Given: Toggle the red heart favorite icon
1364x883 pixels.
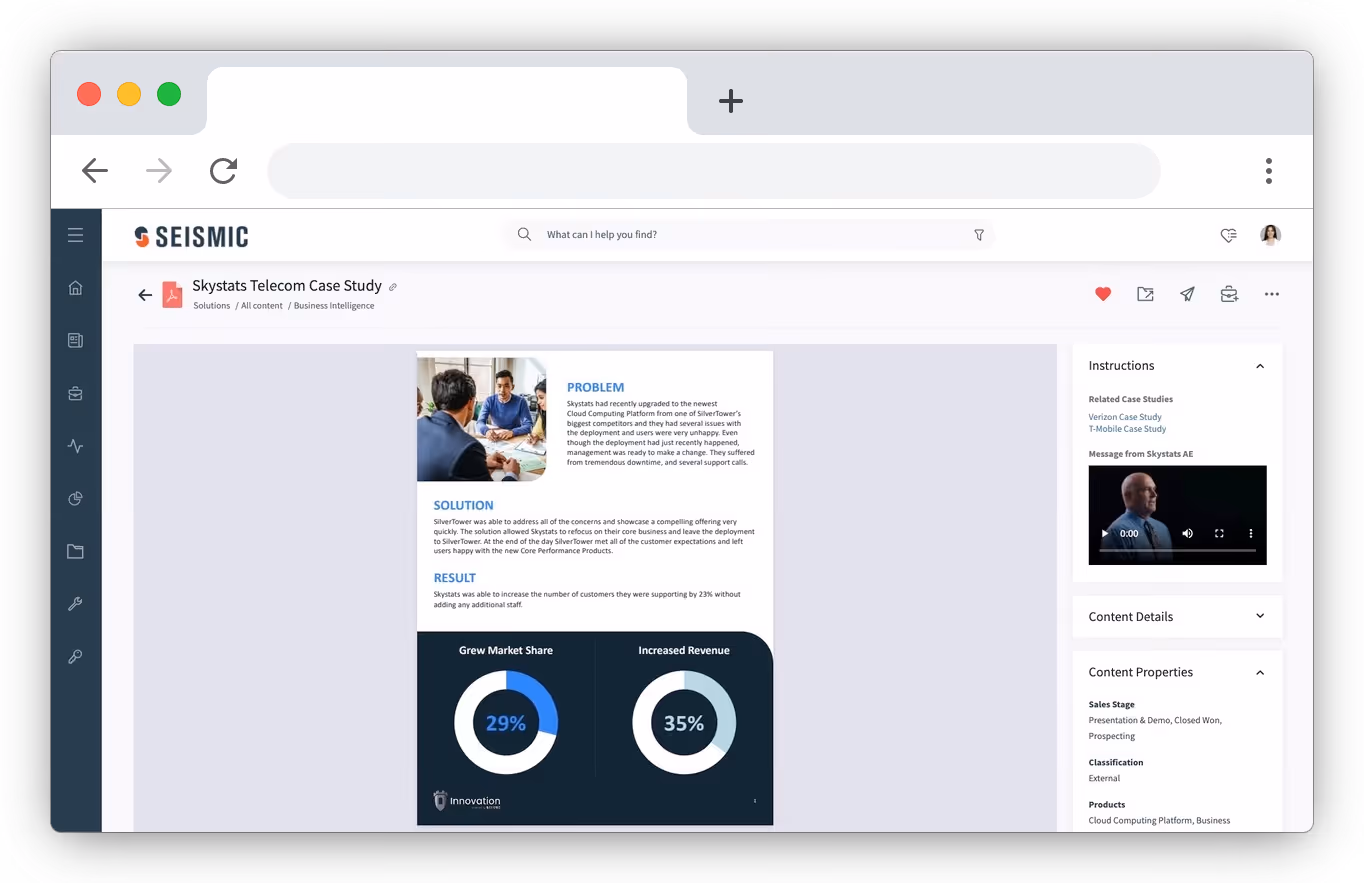Looking at the screenshot, I should point(1103,294).
